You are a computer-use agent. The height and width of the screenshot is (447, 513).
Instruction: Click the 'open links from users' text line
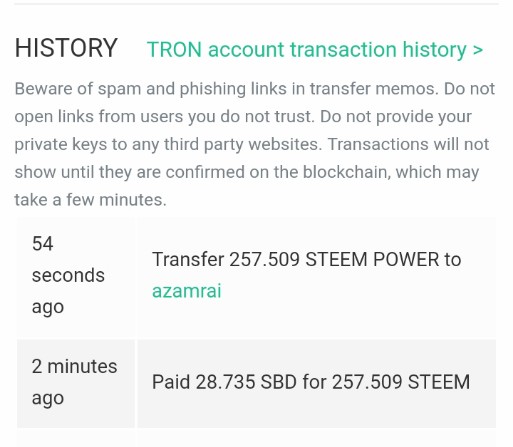(x=243, y=117)
